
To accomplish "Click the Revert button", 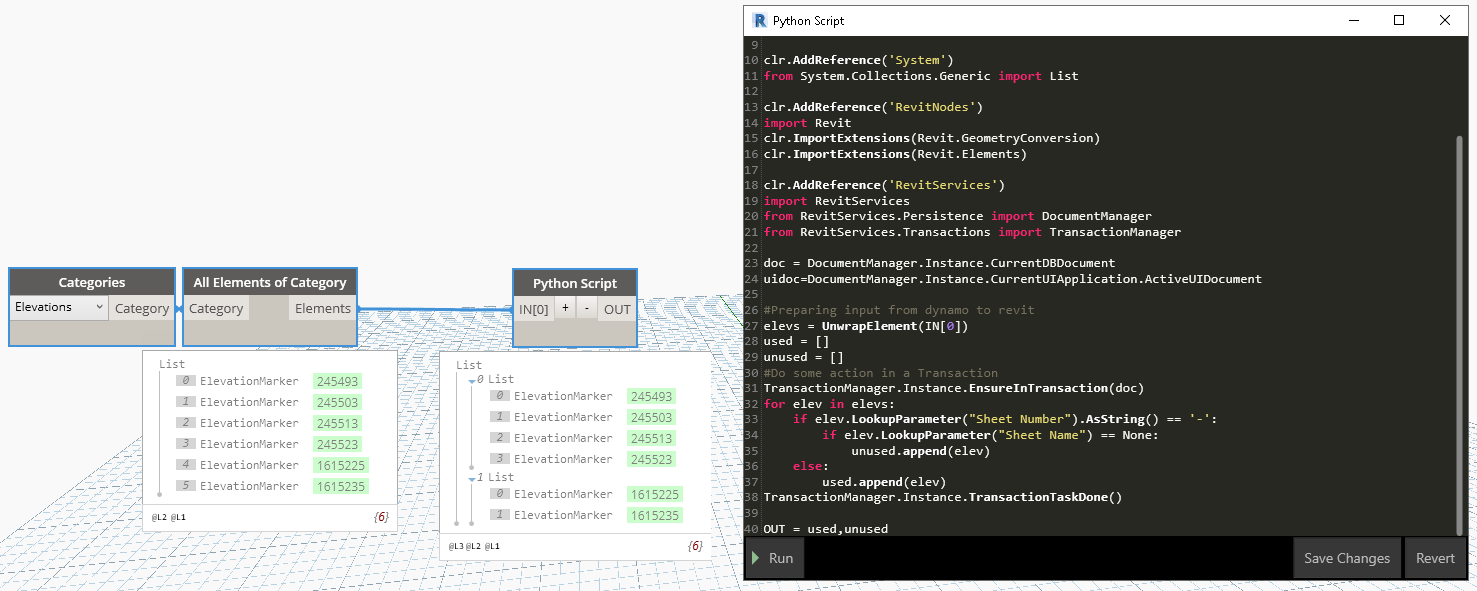I will click(1435, 558).
